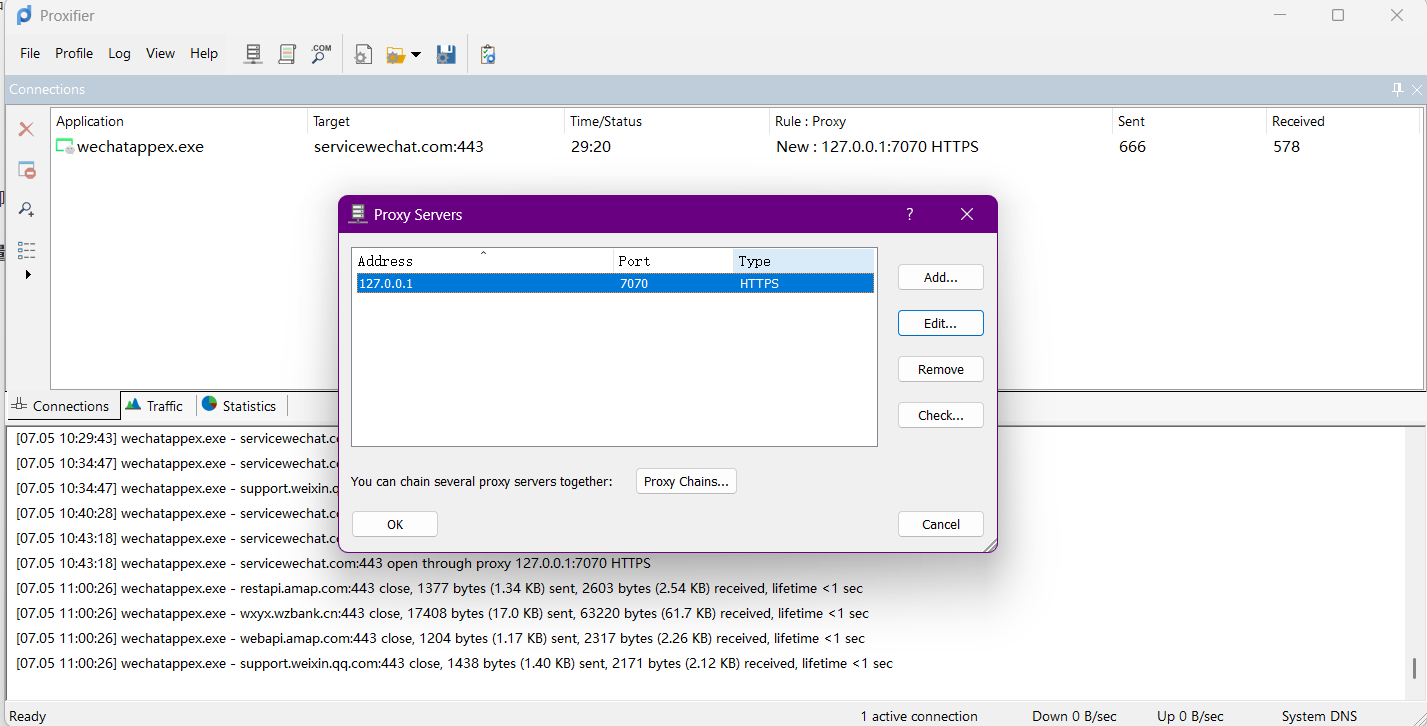Click the Open Profile folder icon
The image size is (1427, 726).
click(x=396, y=55)
